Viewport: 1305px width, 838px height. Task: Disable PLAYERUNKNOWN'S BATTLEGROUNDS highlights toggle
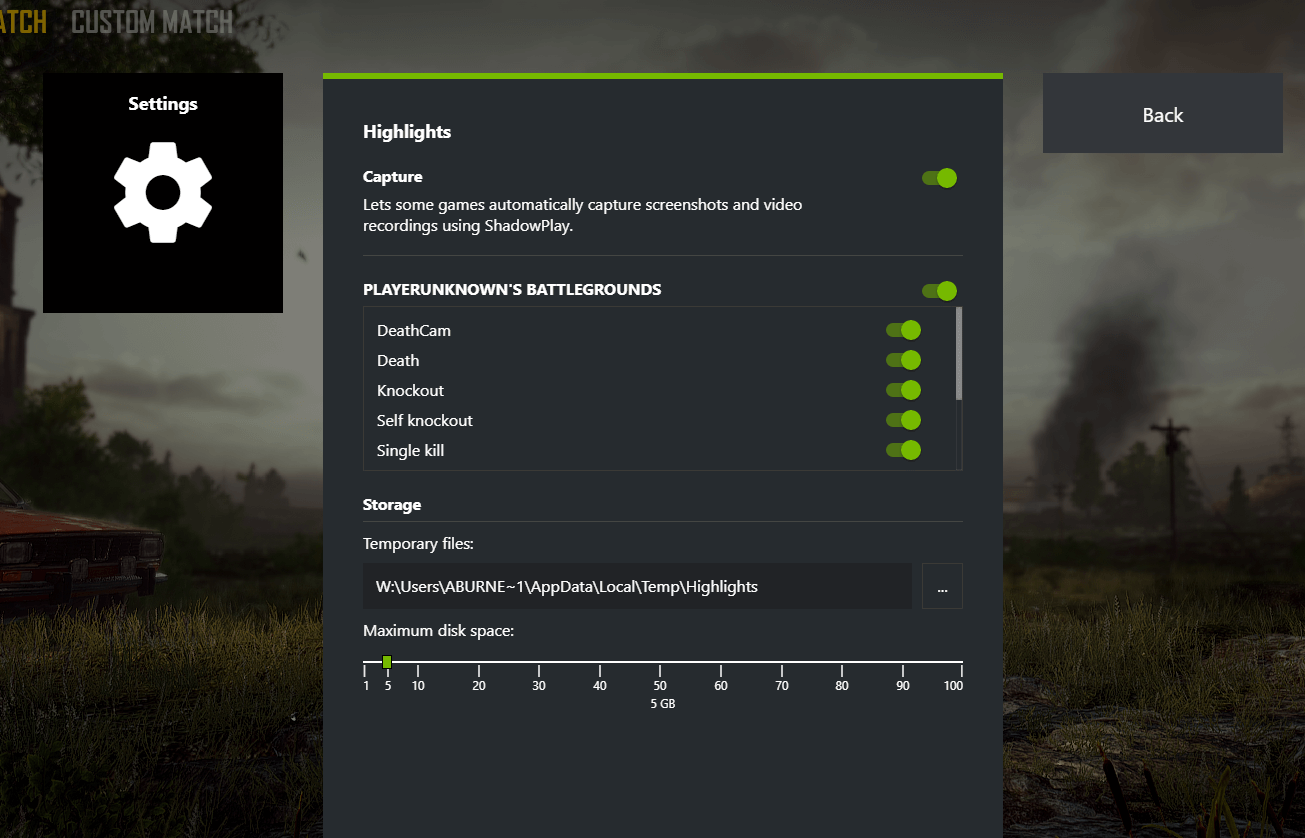940,291
